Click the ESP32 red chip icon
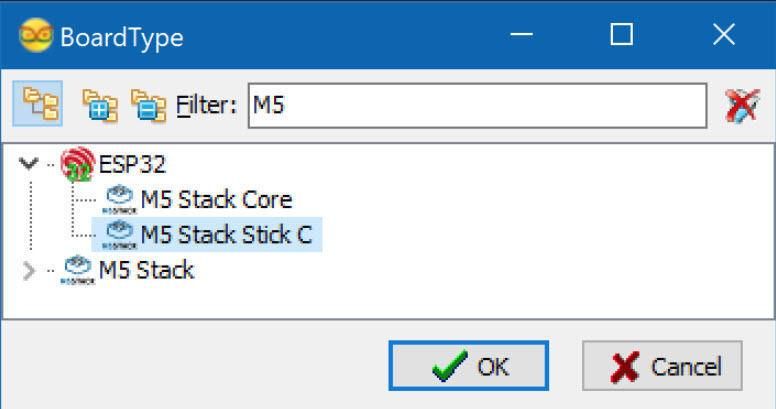The height and width of the screenshot is (409, 776). pos(78,164)
